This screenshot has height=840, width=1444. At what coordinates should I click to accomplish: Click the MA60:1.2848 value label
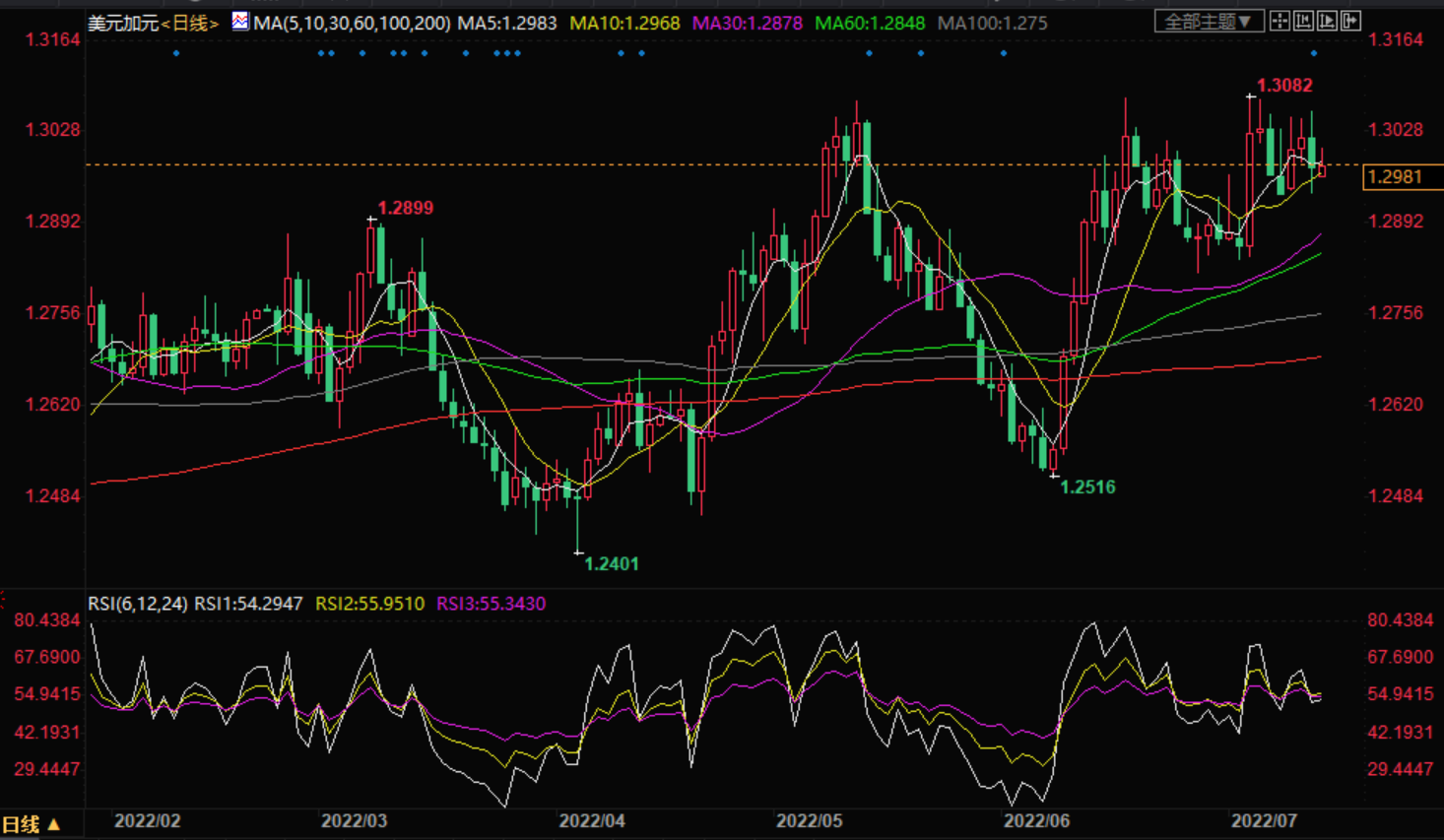click(870, 23)
